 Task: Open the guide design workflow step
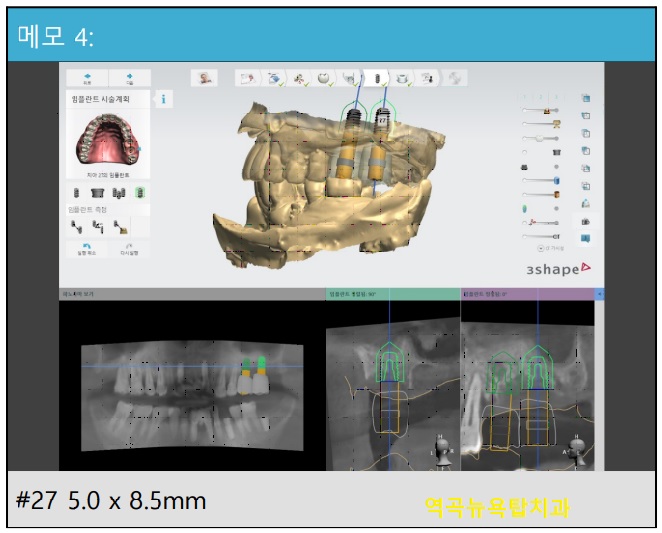428,78
